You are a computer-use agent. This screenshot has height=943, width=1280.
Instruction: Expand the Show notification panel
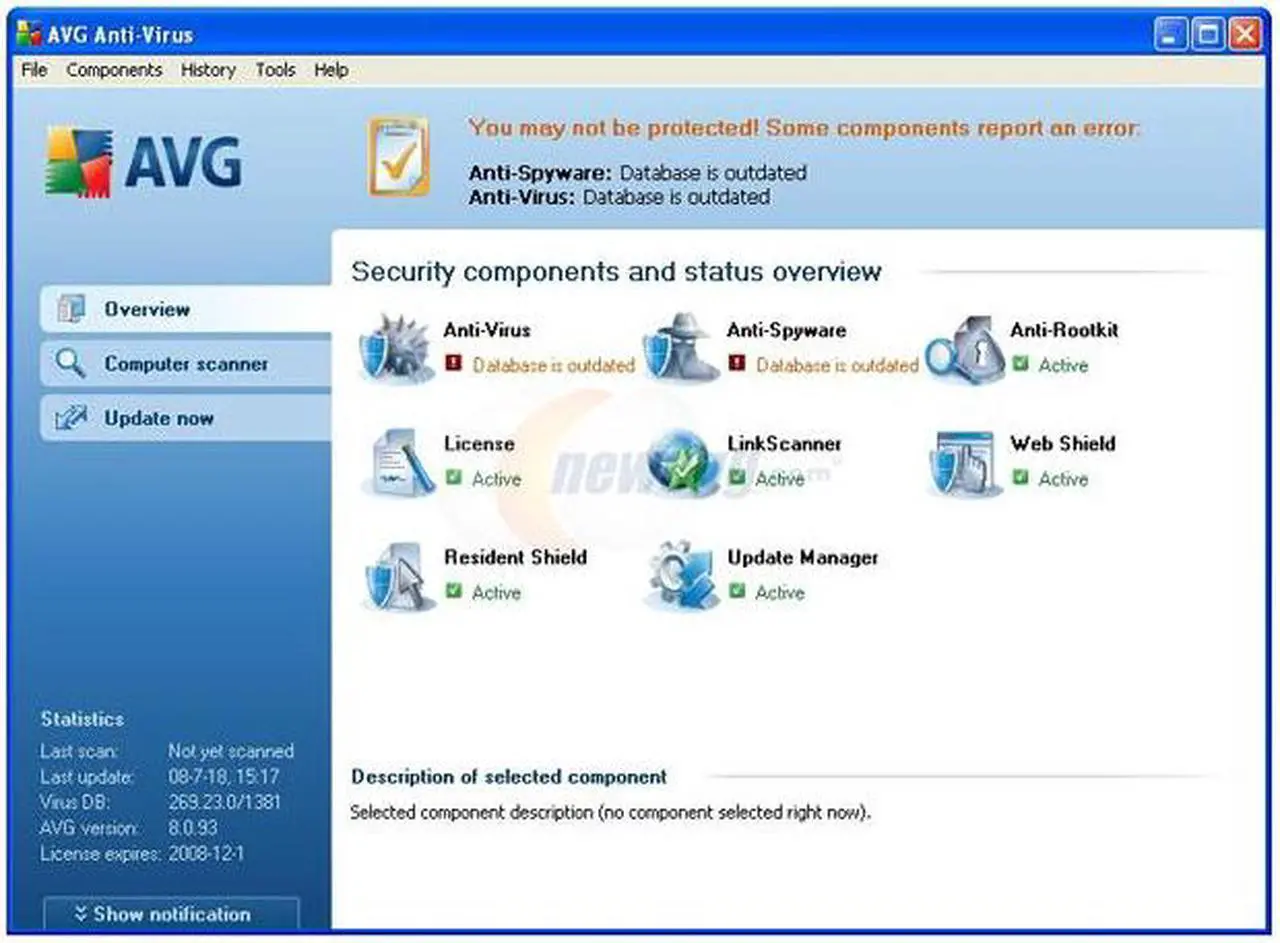171,914
